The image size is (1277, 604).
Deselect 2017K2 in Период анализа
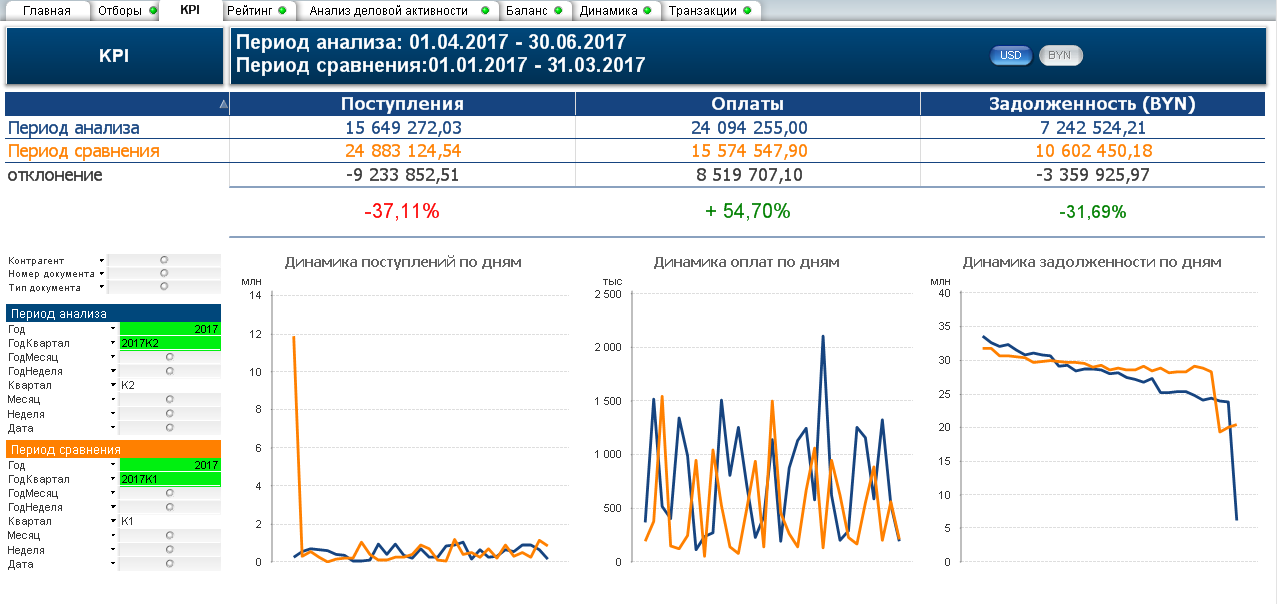[x=169, y=343]
